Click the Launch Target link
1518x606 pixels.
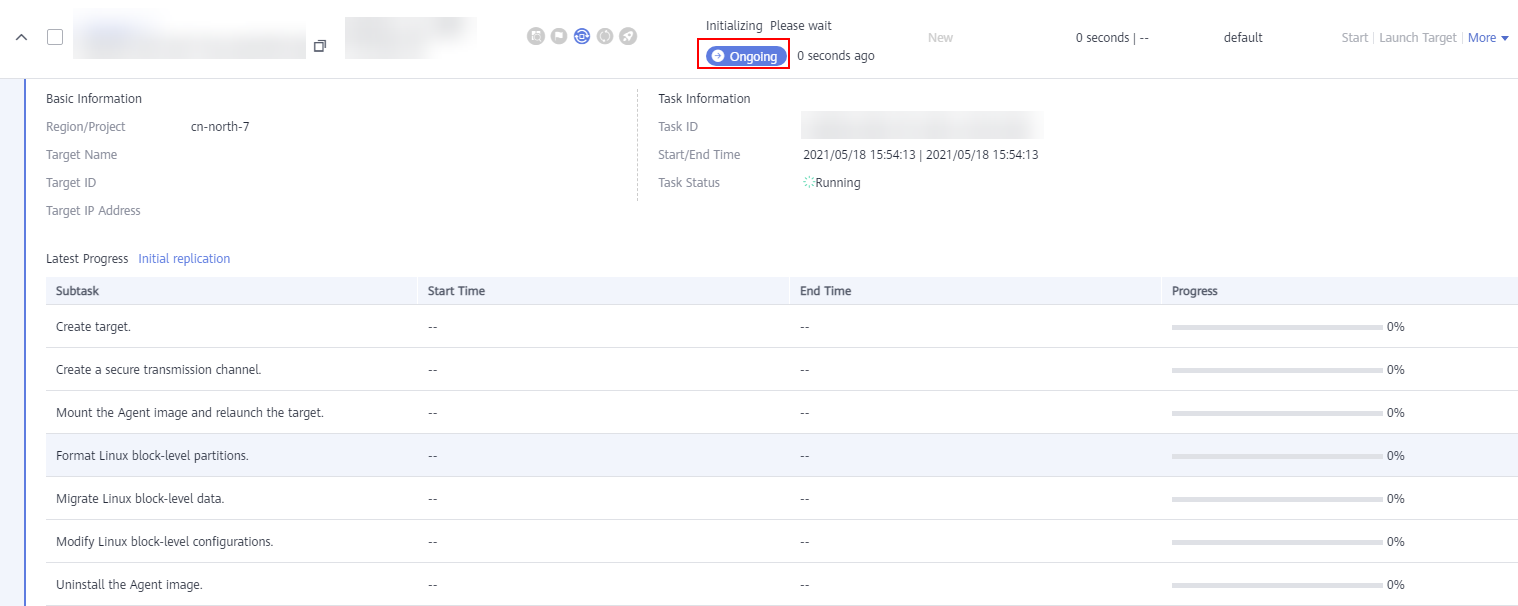[1417, 38]
